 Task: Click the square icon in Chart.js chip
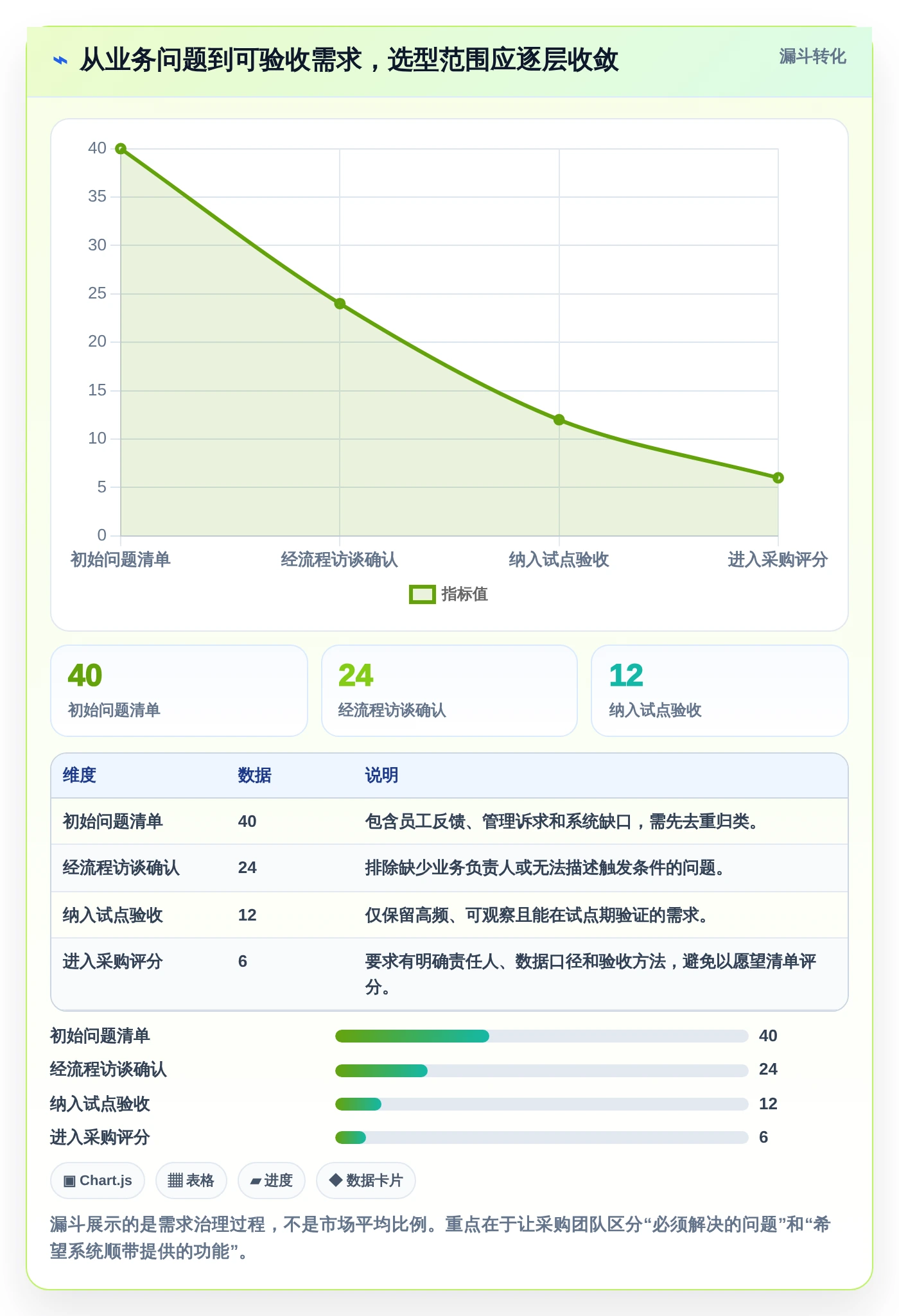(x=69, y=1181)
